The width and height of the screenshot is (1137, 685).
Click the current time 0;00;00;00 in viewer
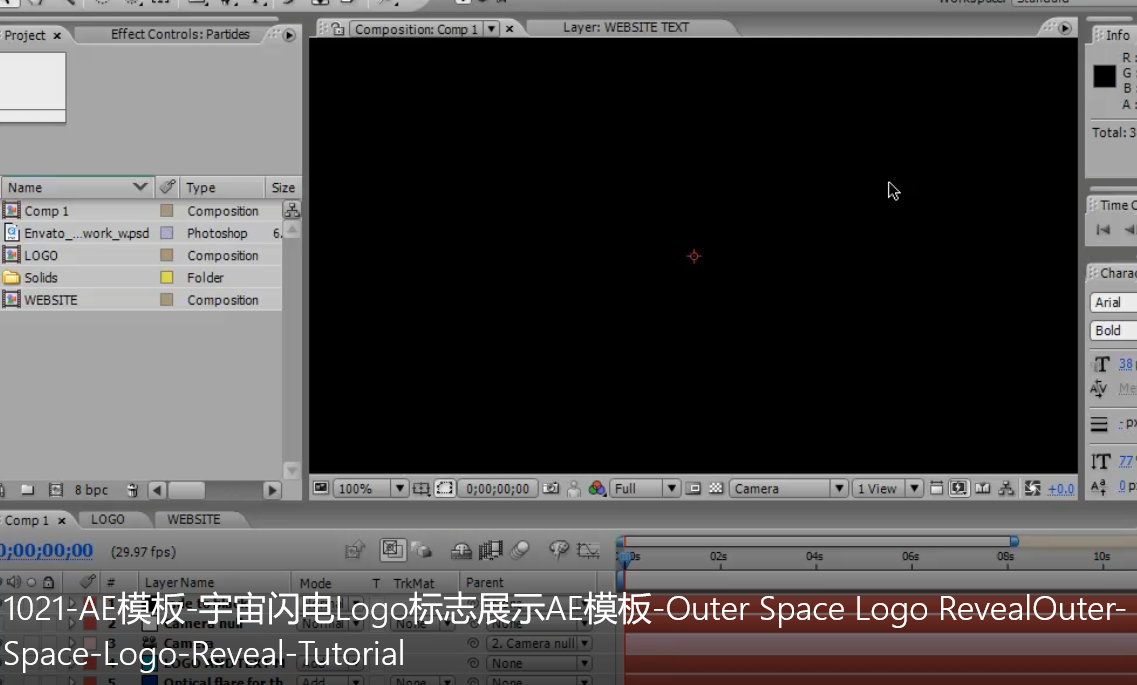pyautogui.click(x=497, y=489)
